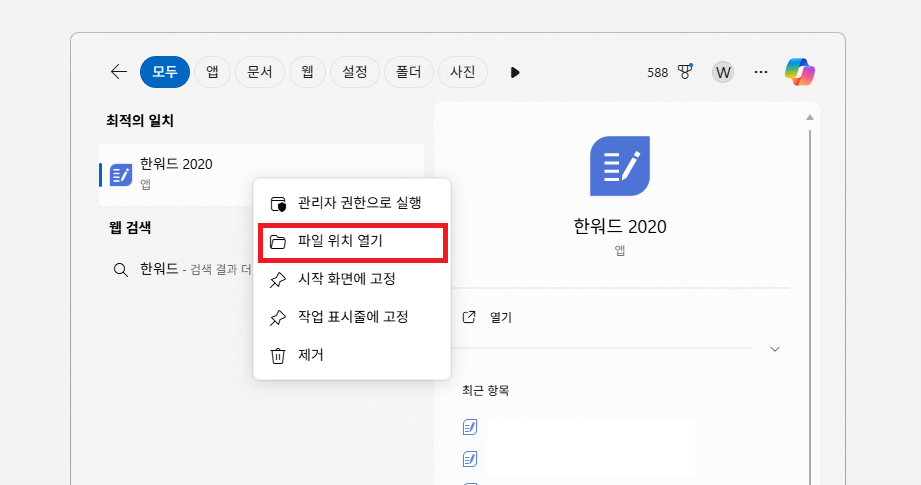Go back with the left arrow
The image size is (921, 485).
click(x=119, y=72)
